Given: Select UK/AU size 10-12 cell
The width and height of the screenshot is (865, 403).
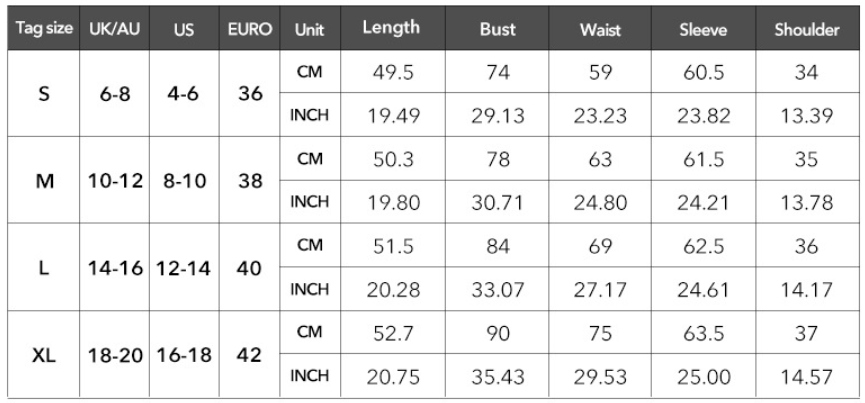Looking at the screenshot, I should click(x=115, y=180).
